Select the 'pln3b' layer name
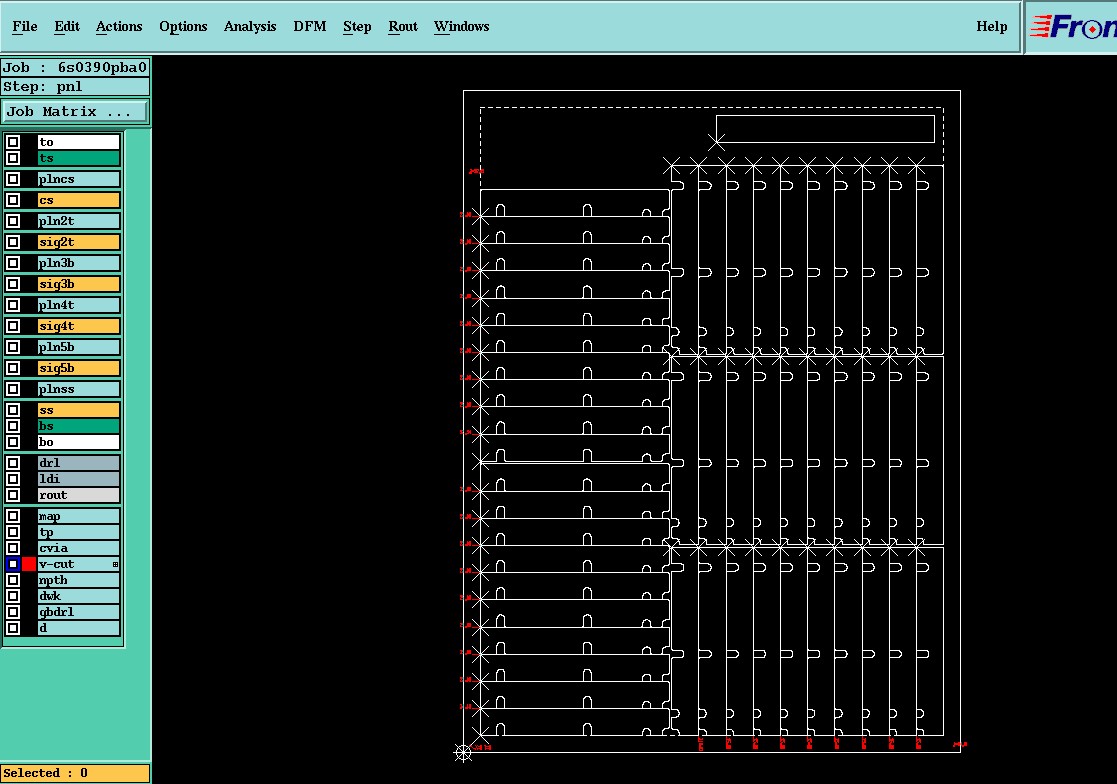 [78, 263]
